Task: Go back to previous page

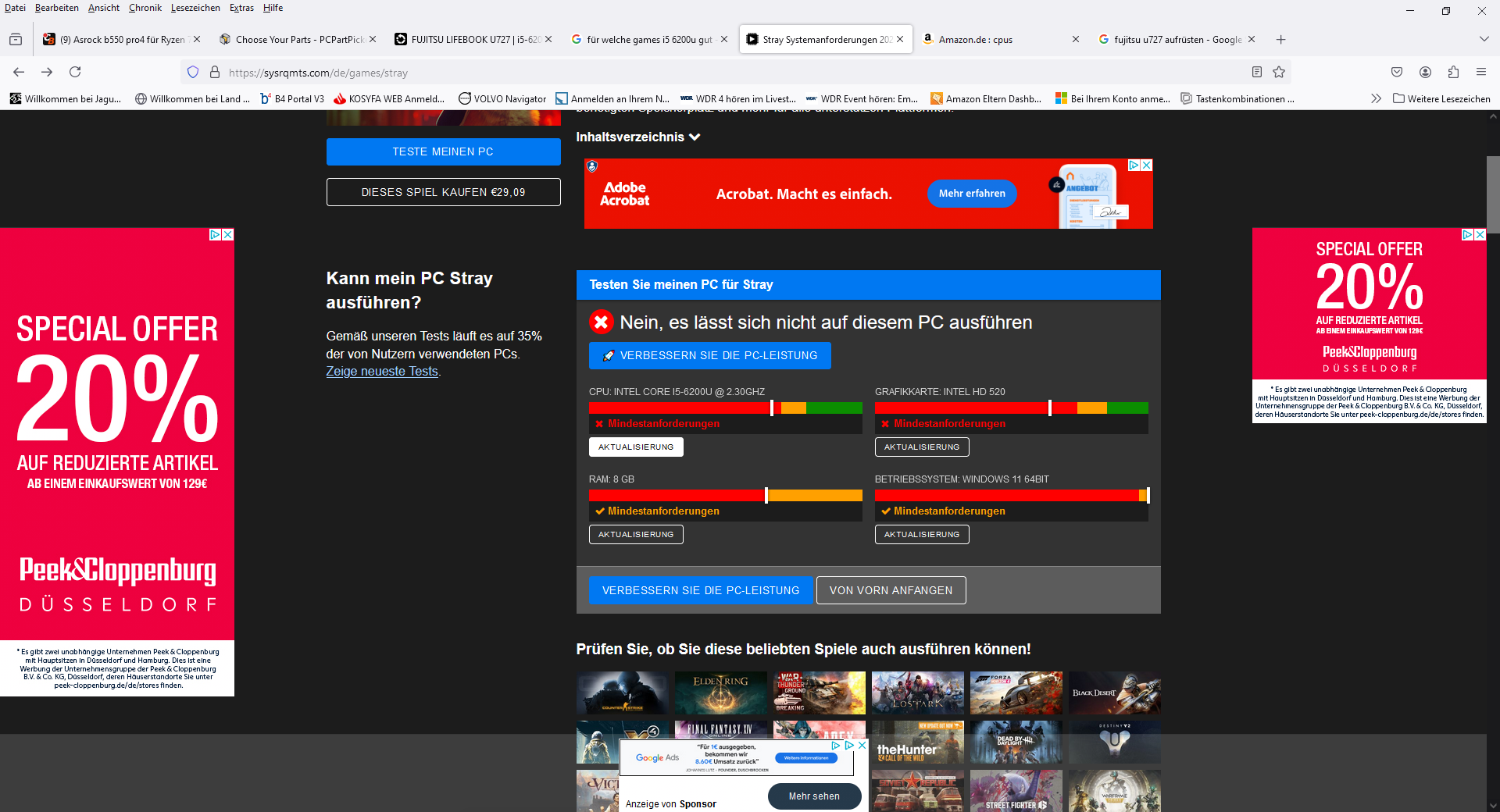Action: click(x=19, y=72)
